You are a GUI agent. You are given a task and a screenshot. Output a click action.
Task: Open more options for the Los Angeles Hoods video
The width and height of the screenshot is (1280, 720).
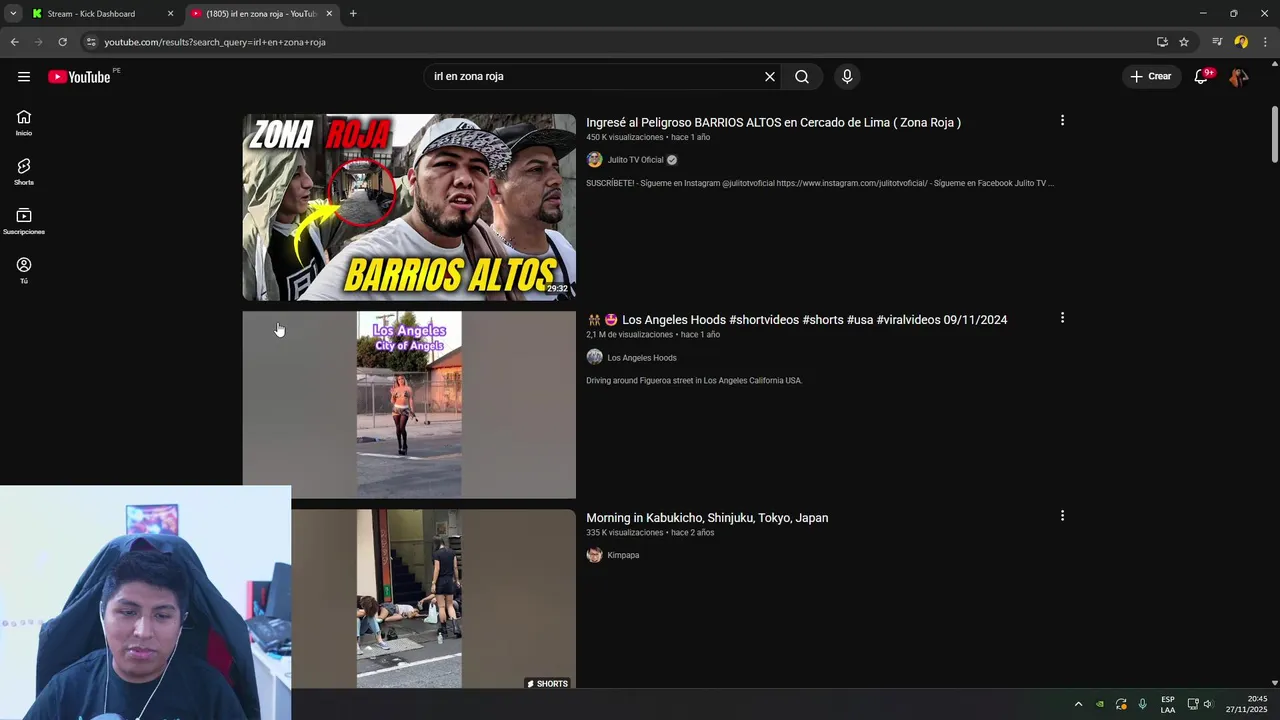click(x=1062, y=318)
